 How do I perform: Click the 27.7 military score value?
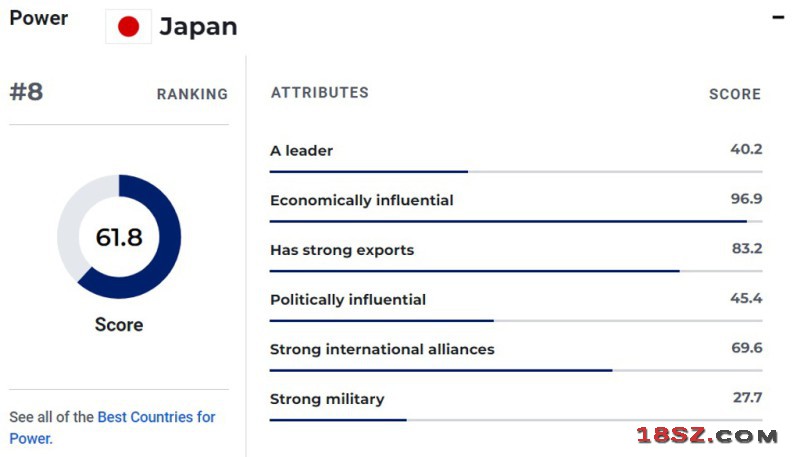click(x=747, y=397)
